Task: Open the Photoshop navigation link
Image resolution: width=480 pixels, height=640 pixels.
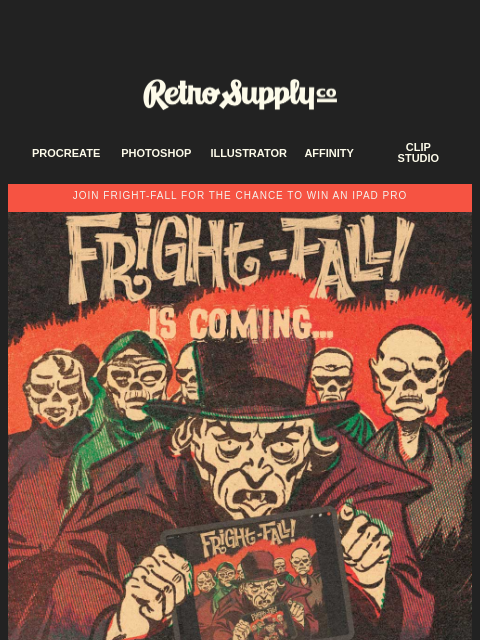Action: point(156,153)
